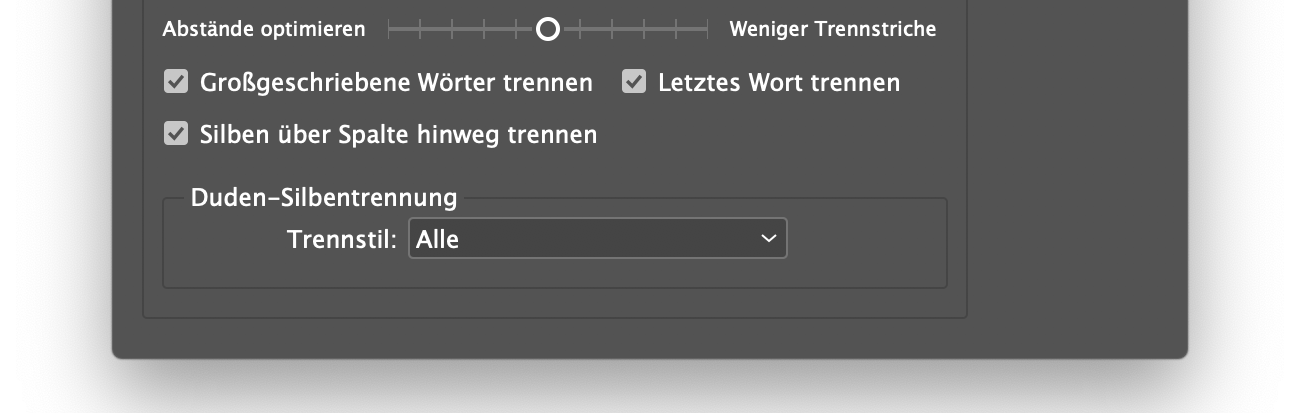This screenshot has height=413, width=1300.
Task: Click slider track midway toward Abstände optimieren
Action: 468,30
